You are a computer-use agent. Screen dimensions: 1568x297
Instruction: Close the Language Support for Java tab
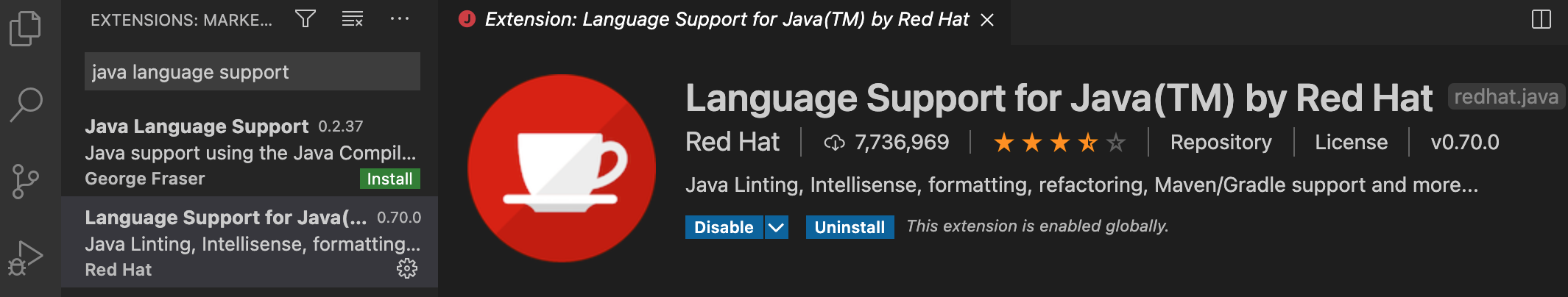987,20
